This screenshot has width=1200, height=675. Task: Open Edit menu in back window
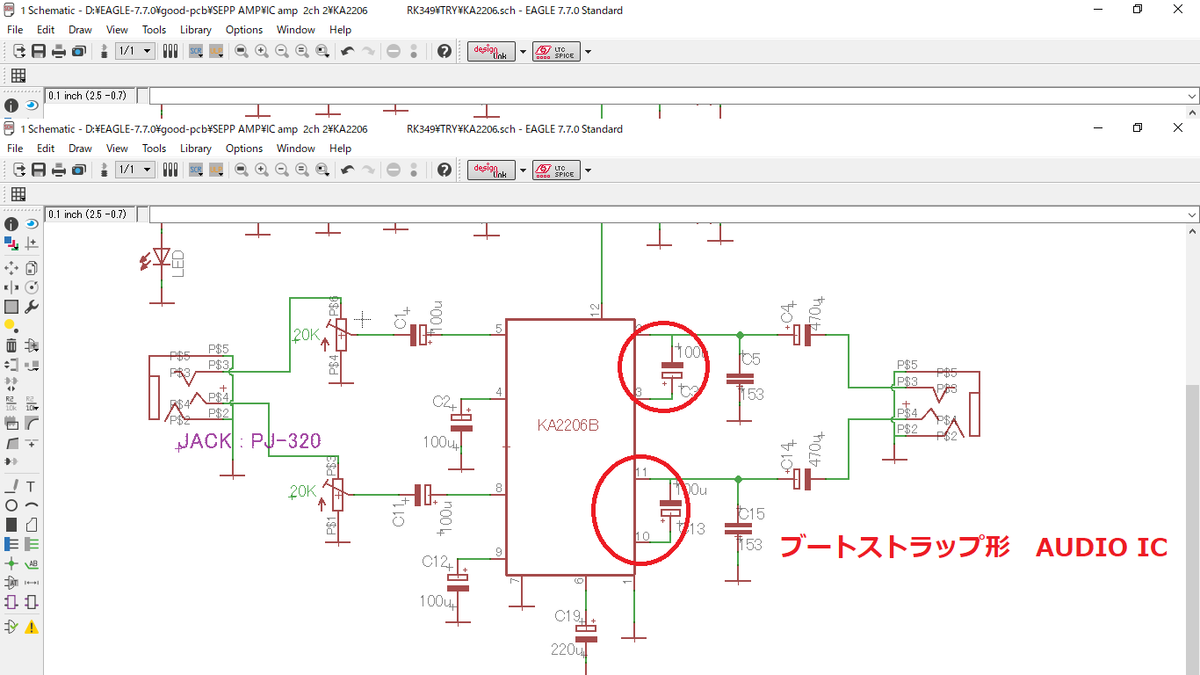point(46,30)
